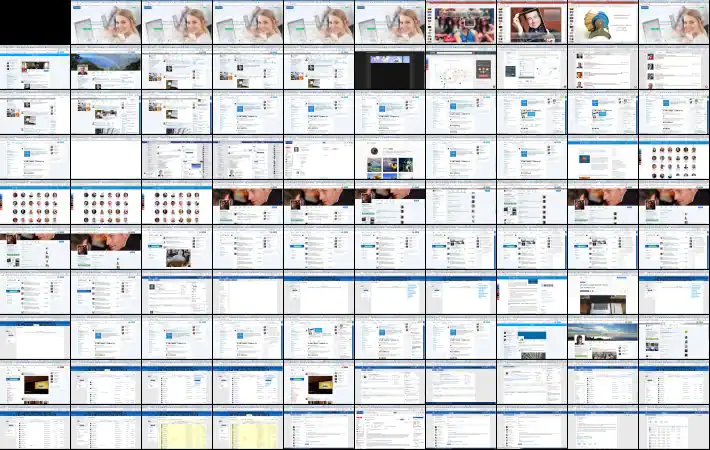
Task: Select the blue and gold helmet logo thumbnail
Action: coord(603,22)
